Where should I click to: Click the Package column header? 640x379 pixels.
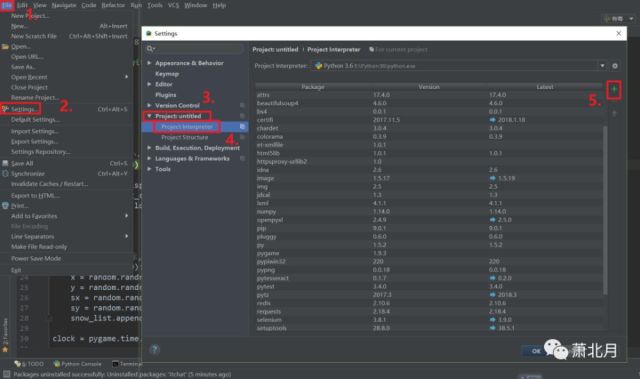tap(313, 87)
